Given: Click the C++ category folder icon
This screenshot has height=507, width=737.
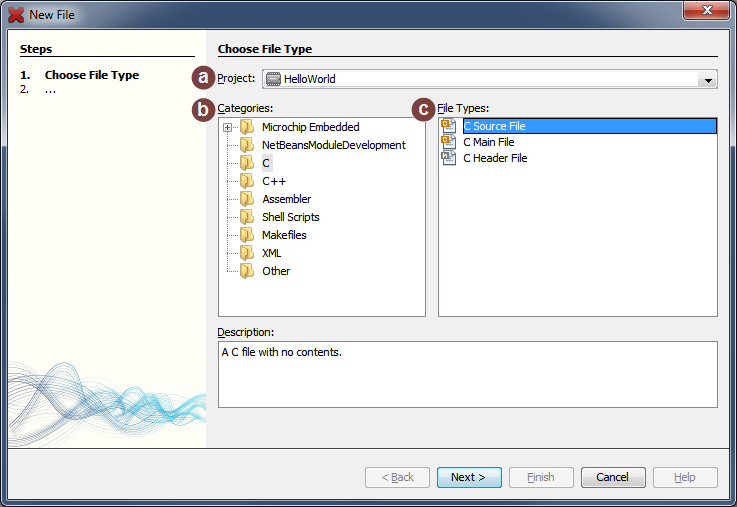Looking at the screenshot, I should click(246, 181).
